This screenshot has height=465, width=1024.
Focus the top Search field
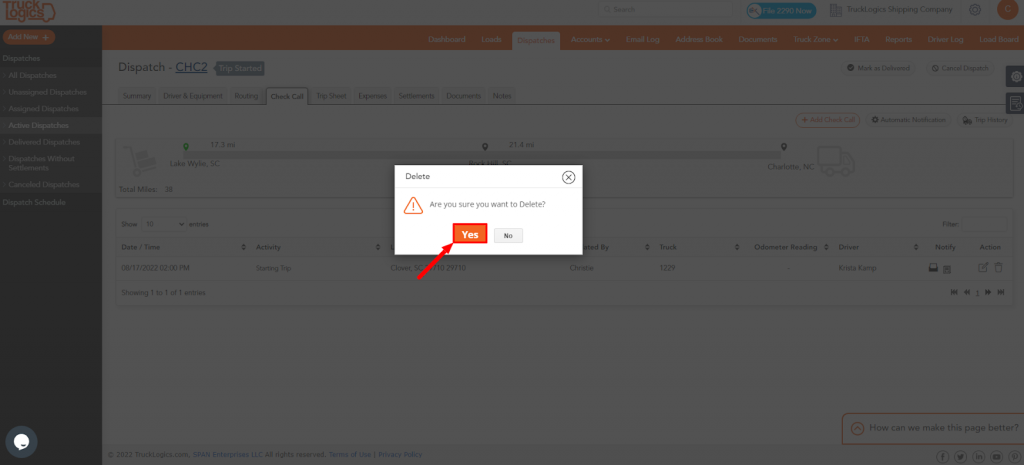tap(665, 10)
